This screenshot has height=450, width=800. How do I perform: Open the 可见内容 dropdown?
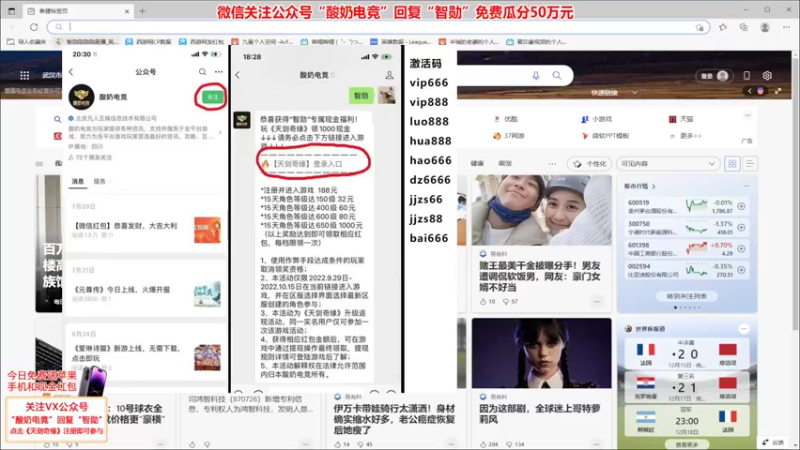pyautogui.click(x=668, y=164)
